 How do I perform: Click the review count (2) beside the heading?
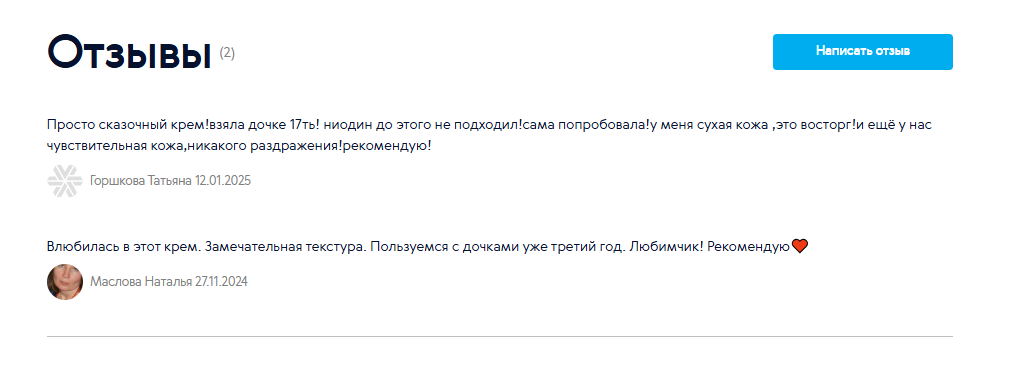pos(227,53)
